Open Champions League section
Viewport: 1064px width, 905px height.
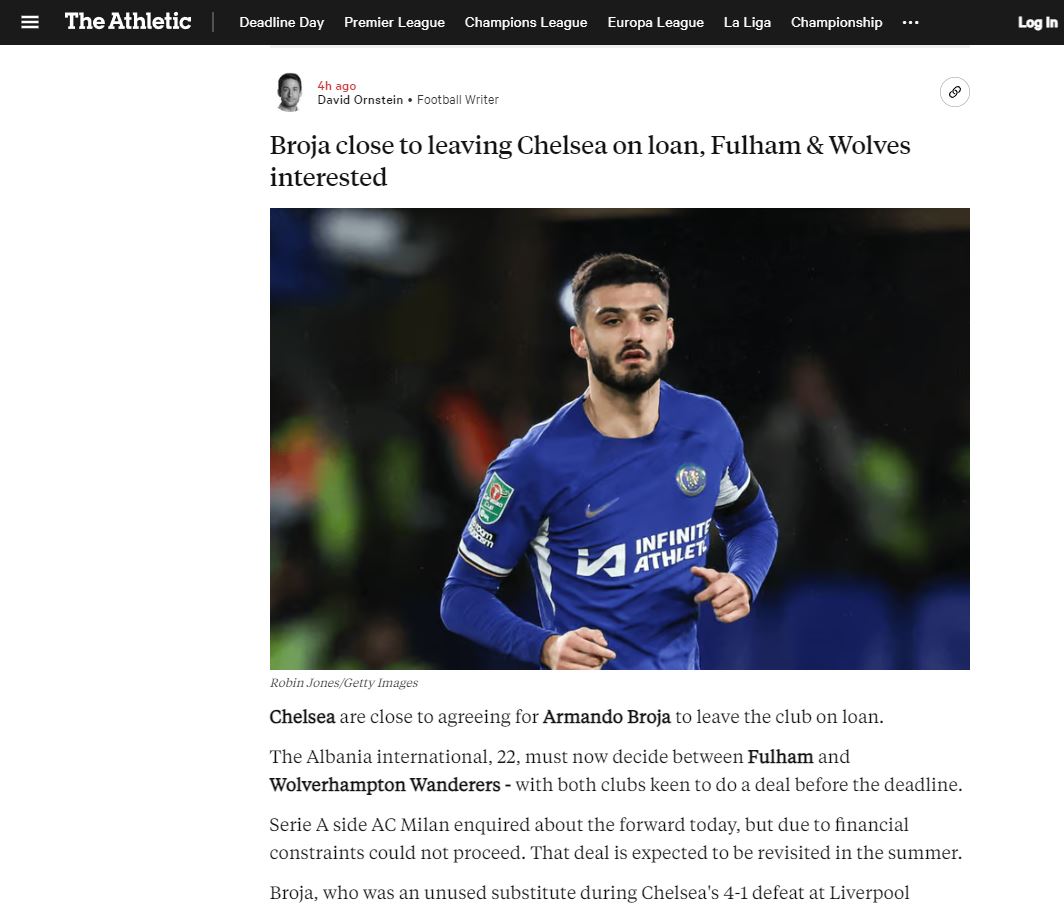pos(526,22)
